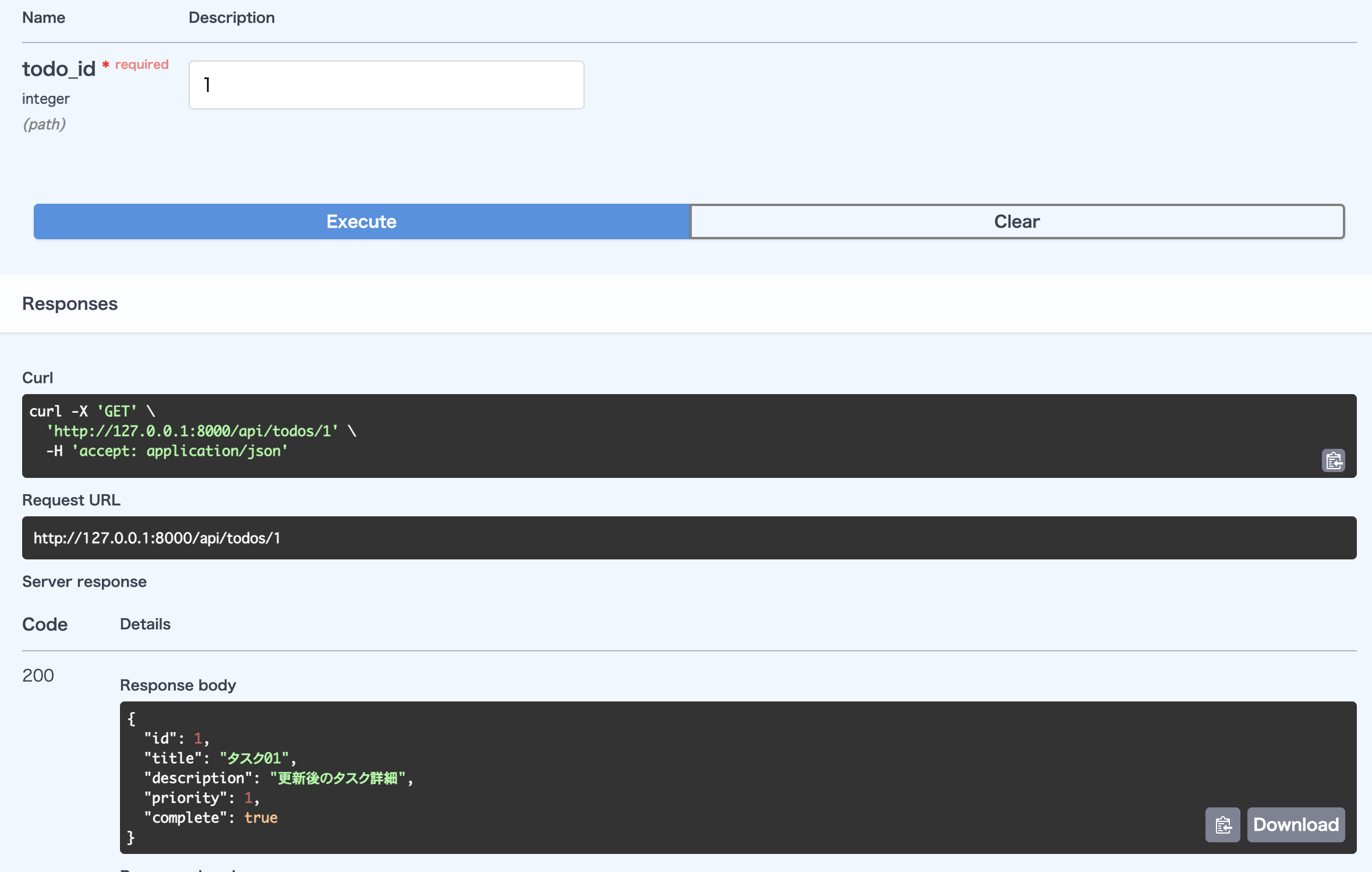Click the Response body heading

coord(178,685)
